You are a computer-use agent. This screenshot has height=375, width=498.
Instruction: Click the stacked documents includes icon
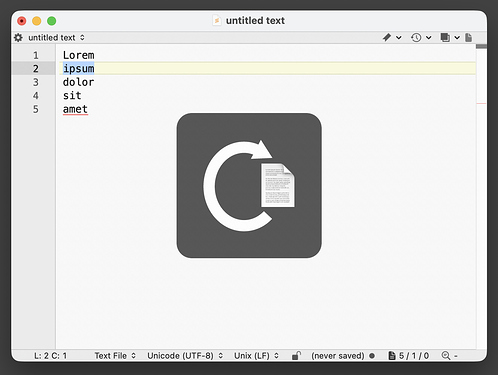pyautogui.click(x=445, y=37)
